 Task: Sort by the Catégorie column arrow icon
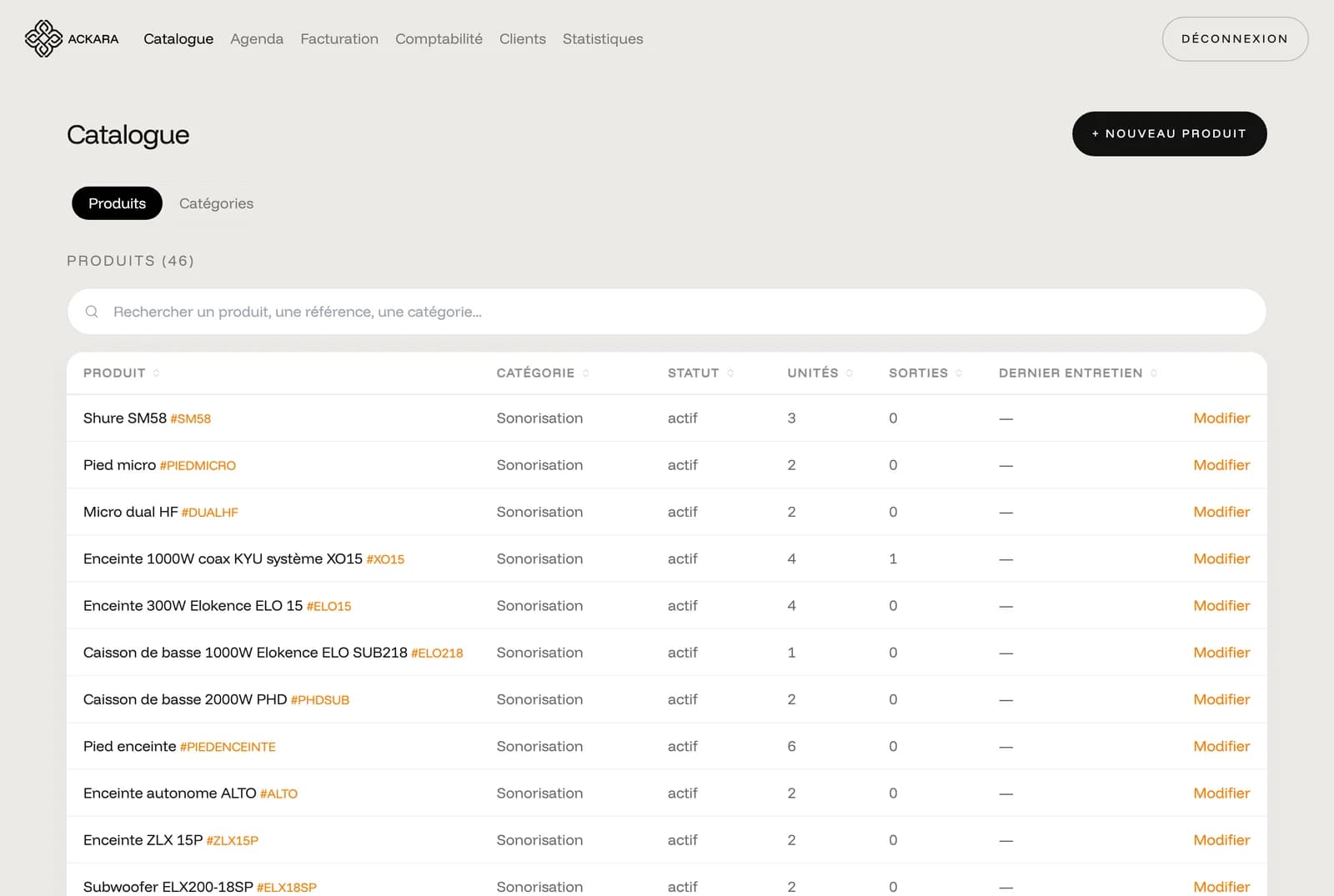(x=586, y=373)
